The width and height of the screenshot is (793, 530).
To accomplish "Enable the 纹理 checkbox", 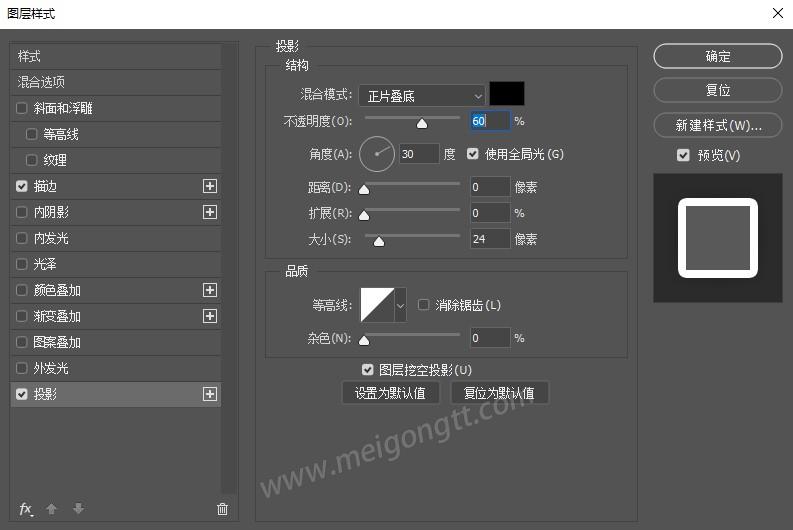I will tap(31, 160).
